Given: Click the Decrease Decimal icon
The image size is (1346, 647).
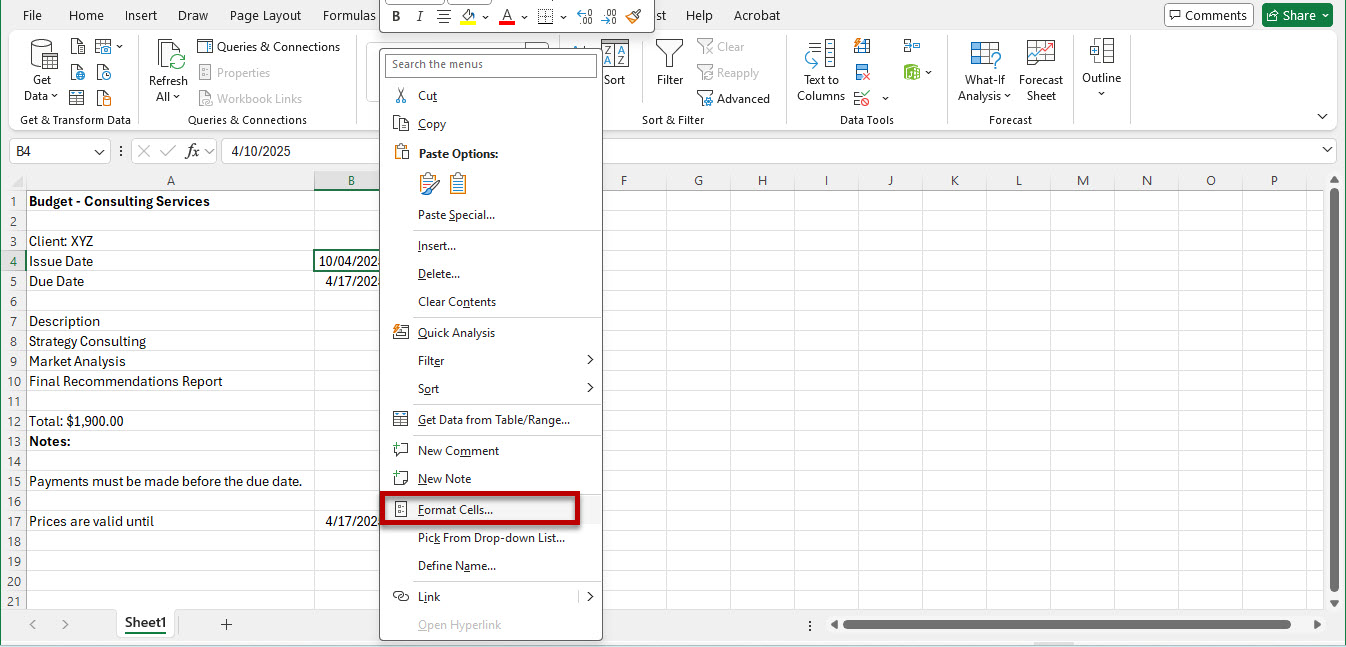Looking at the screenshot, I should pos(609,16).
